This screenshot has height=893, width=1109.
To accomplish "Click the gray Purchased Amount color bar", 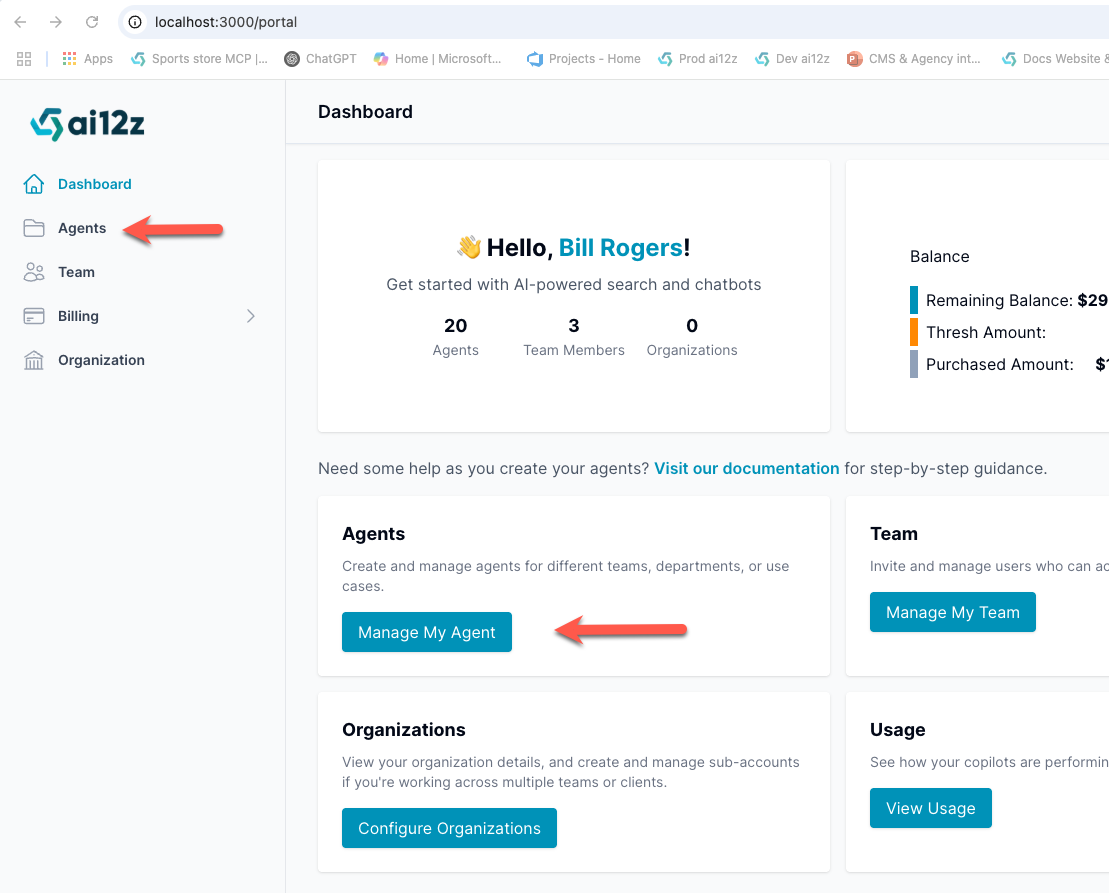I will tap(914, 364).
